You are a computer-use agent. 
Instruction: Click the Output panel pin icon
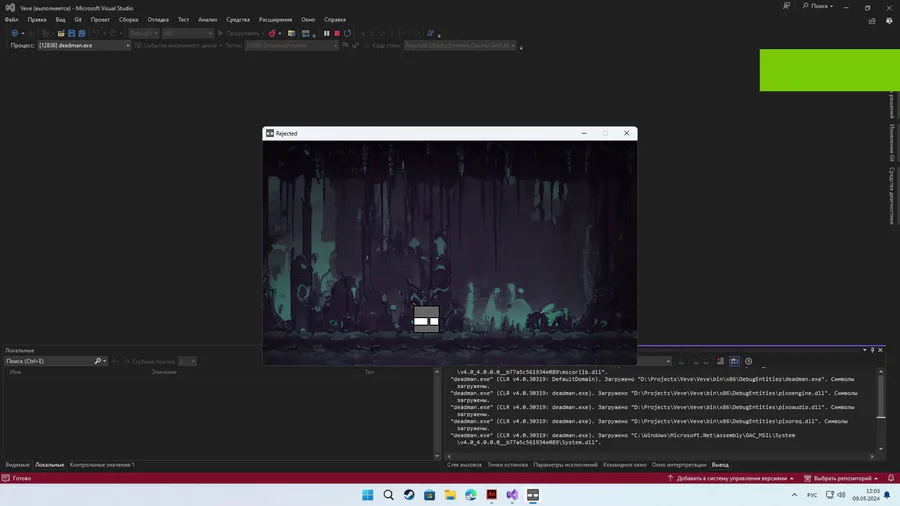tap(872, 350)
